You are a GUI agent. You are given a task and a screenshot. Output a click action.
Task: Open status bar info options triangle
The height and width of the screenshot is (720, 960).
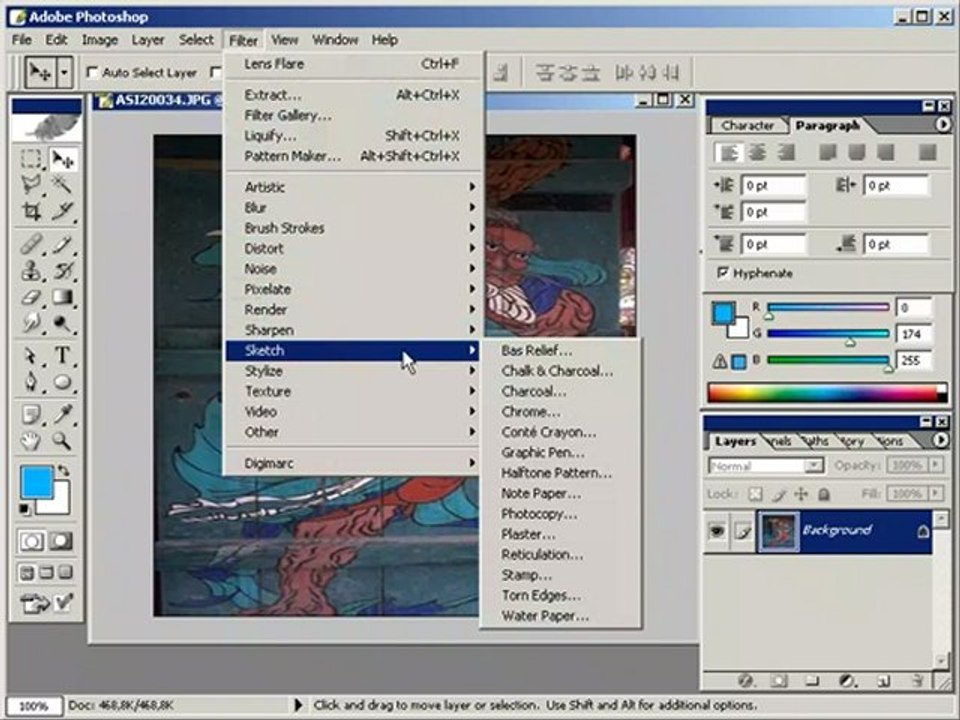pyautogui.click(x=298, y=705)
